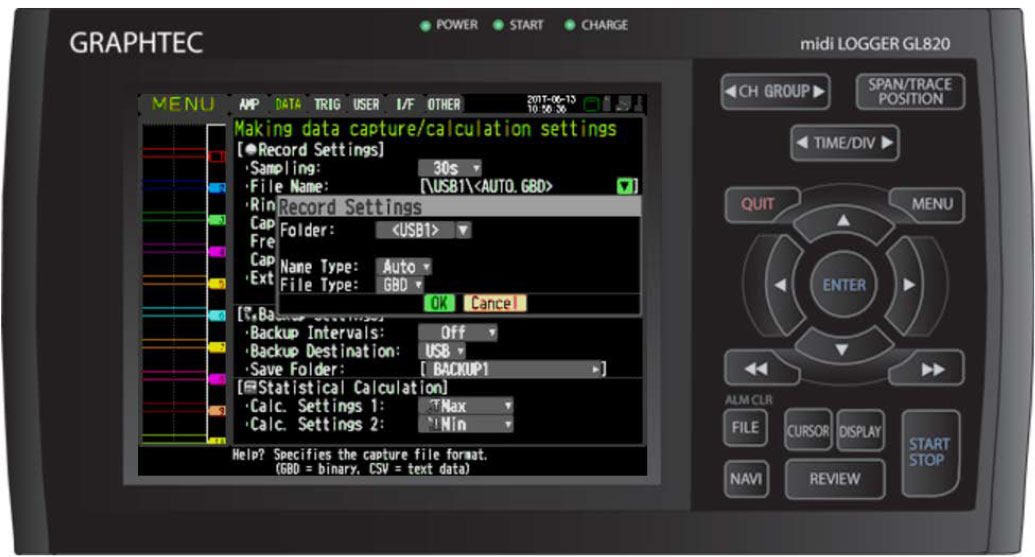Click the down direction key
The height and width of the screenshot is (557, 1035).
[x=842, y=349]
